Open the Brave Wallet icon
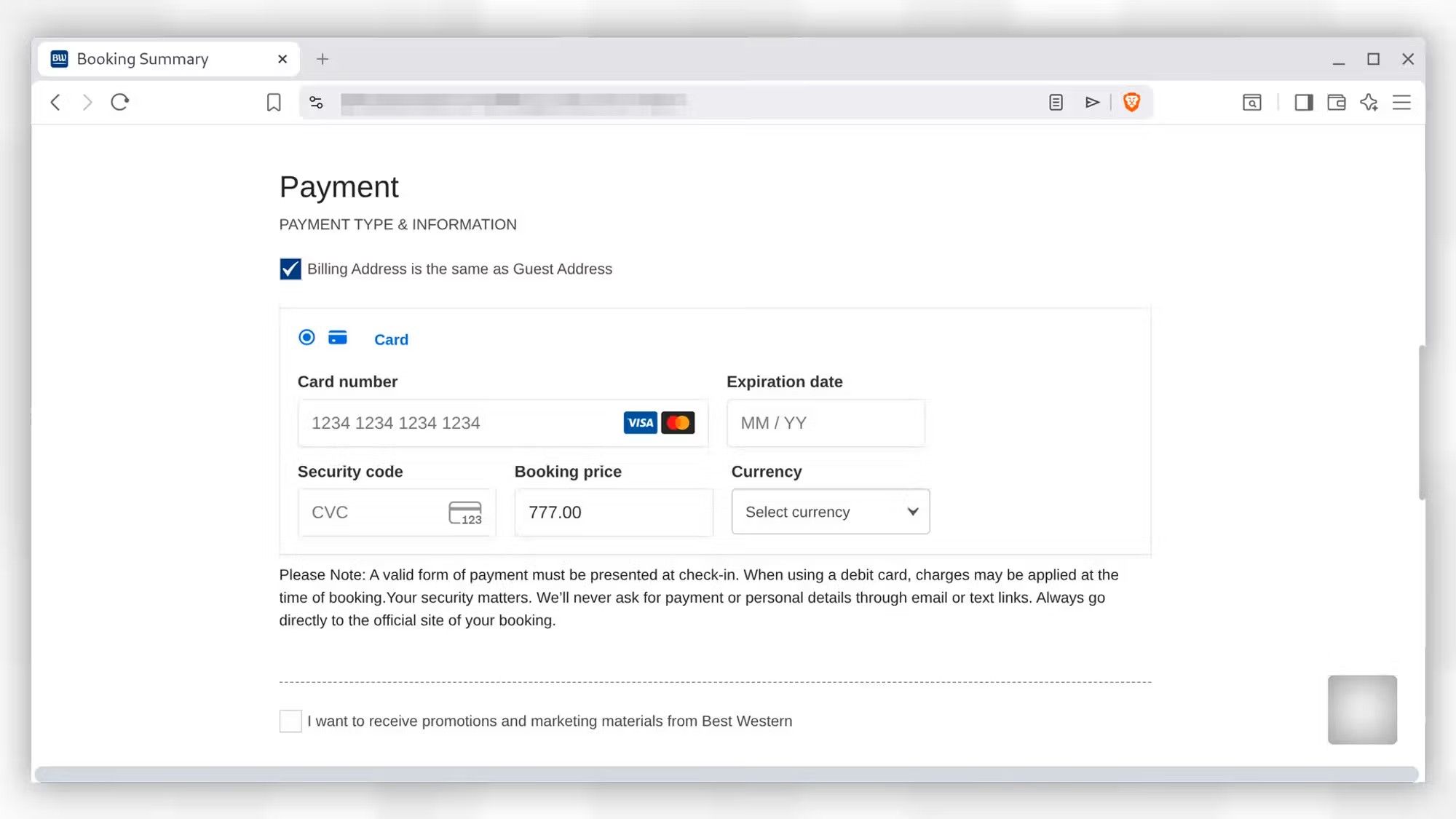This screenshot has width=1456, height=819. point(1336,103)
